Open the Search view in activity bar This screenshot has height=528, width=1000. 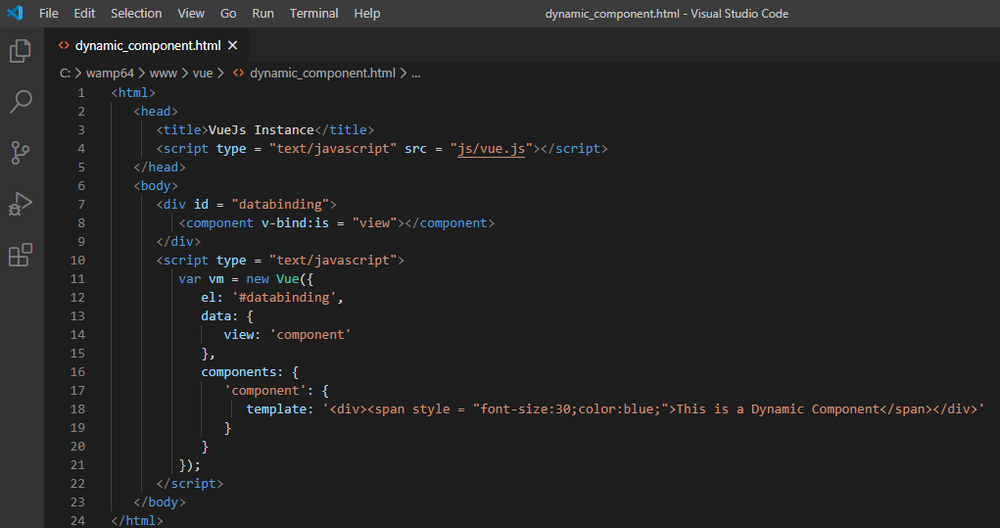point(20,102)
